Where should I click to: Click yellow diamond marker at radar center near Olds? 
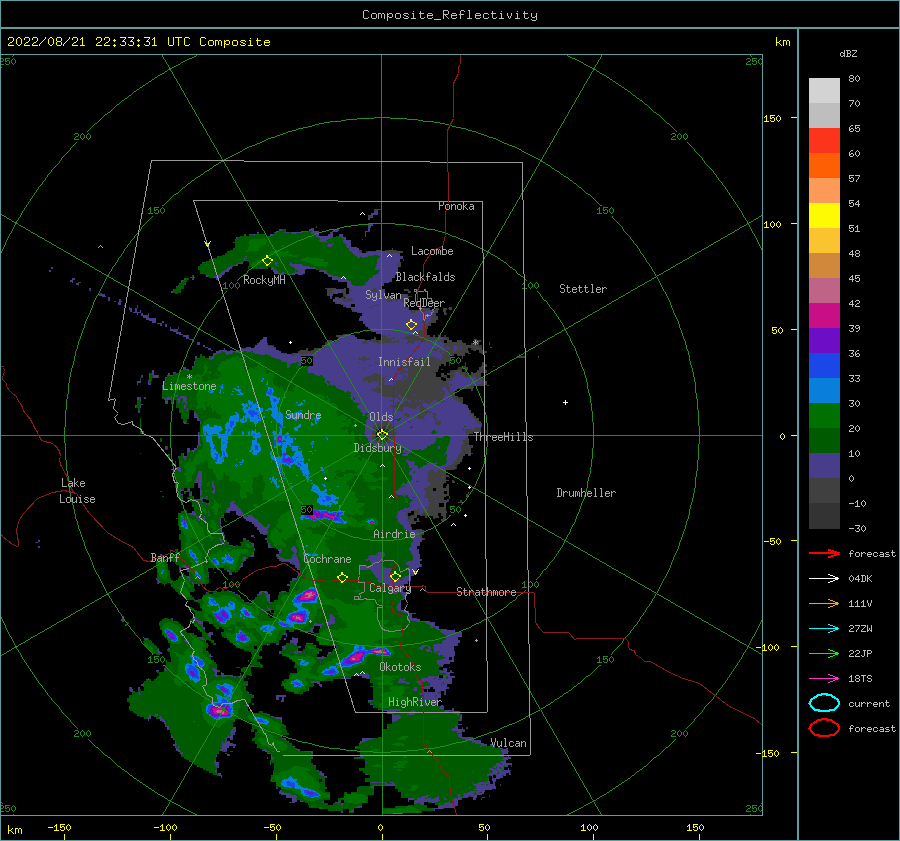(382, 435)
